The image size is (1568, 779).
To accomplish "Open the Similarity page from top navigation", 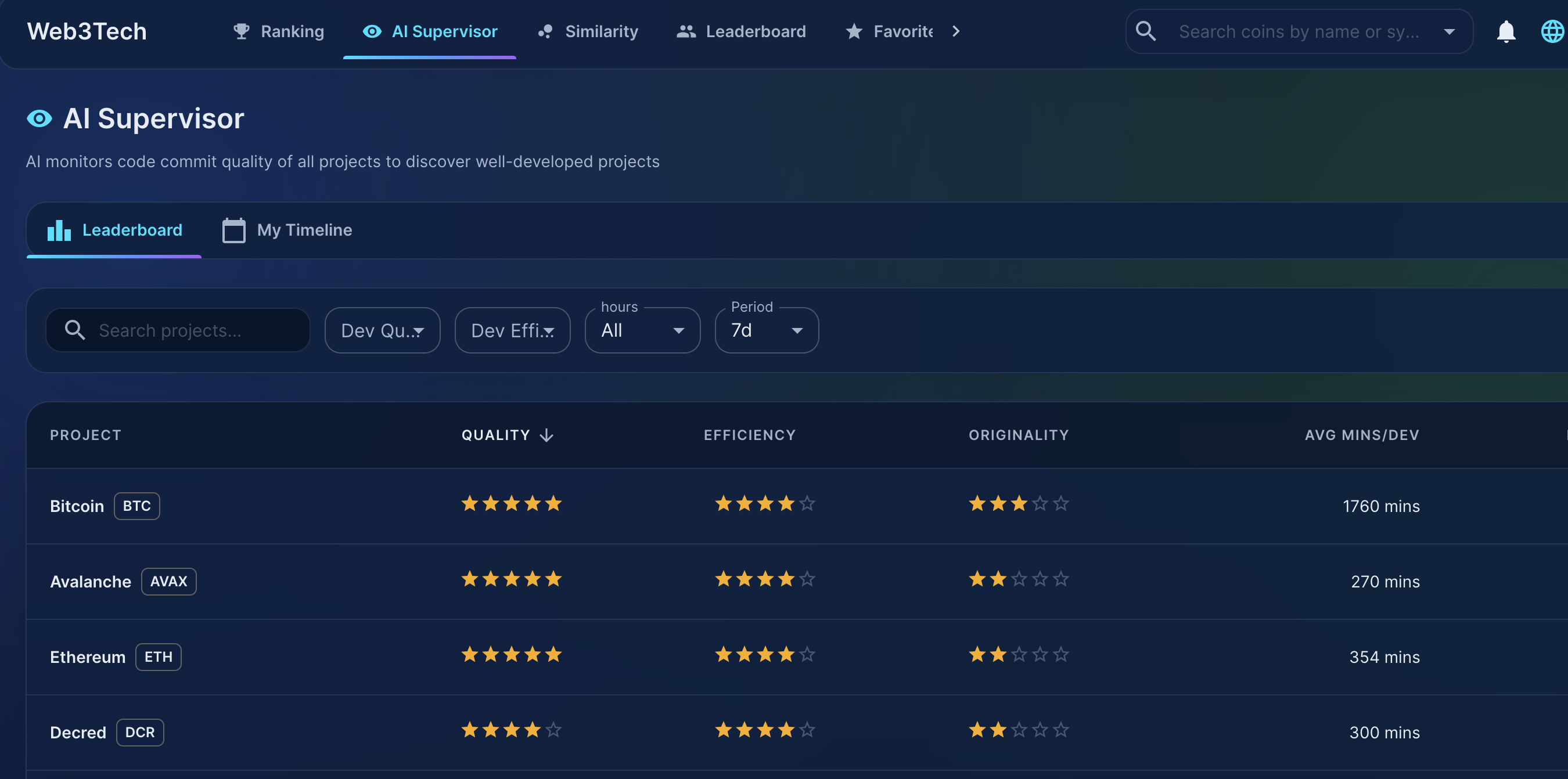I will point(602,31).
